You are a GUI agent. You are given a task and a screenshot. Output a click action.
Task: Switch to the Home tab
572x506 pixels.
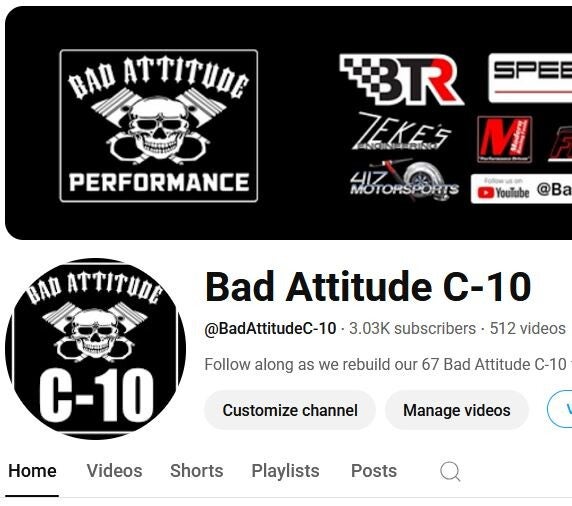[32, 471]
